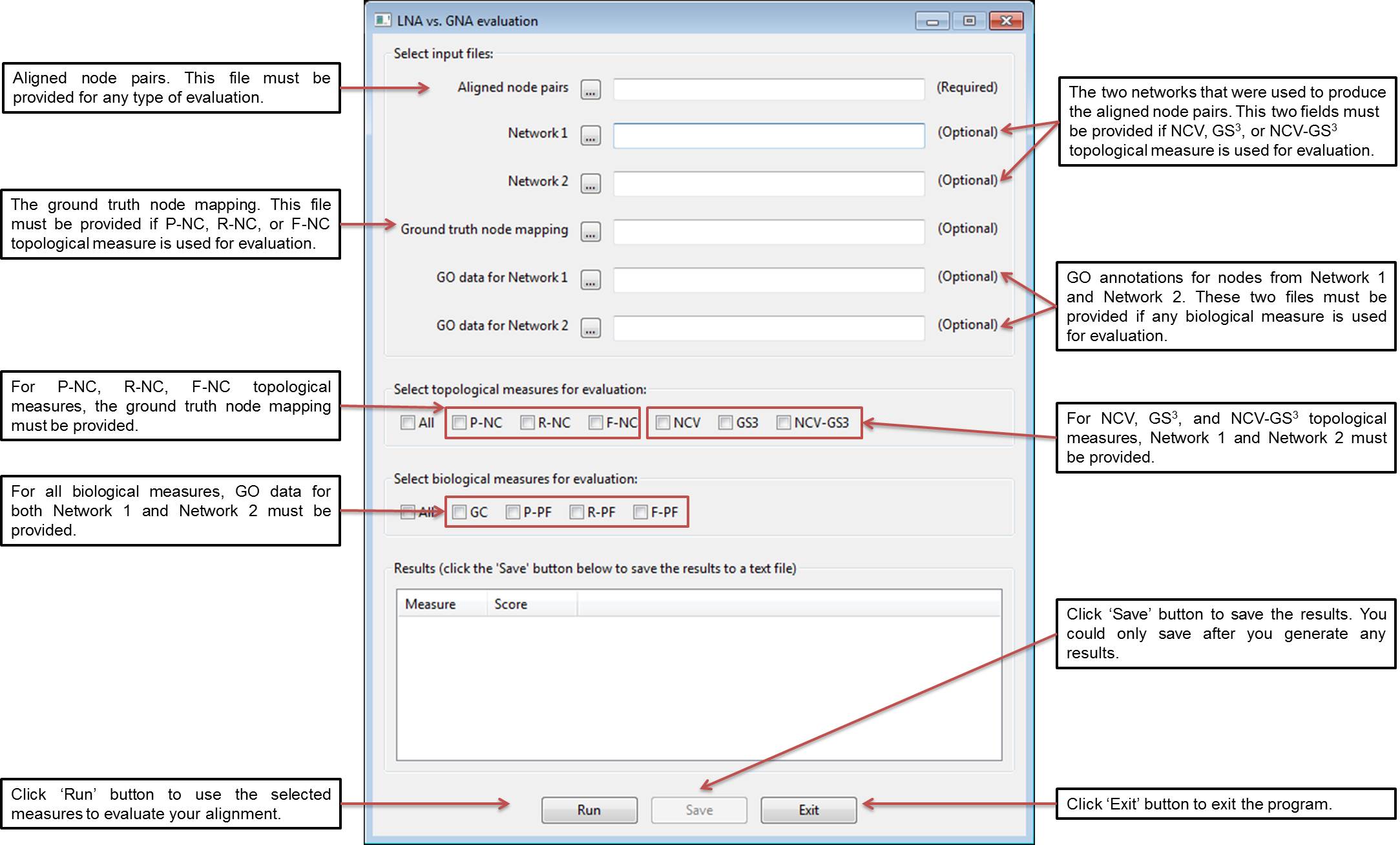
Task: Focus the Aligned node pairs text field
Action: (x=768, y=89)
